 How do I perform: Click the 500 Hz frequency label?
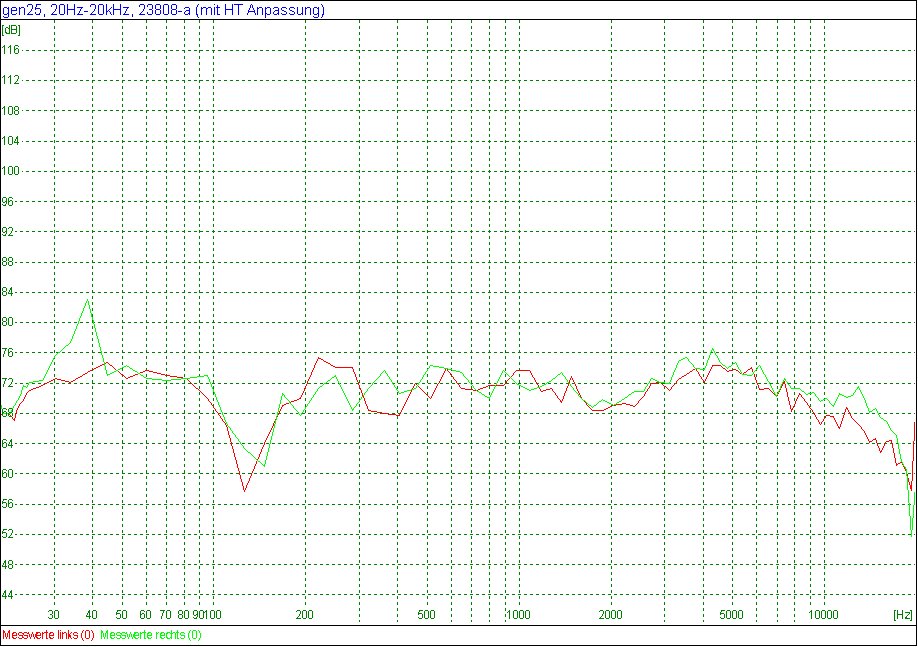[x=427, y=615]
